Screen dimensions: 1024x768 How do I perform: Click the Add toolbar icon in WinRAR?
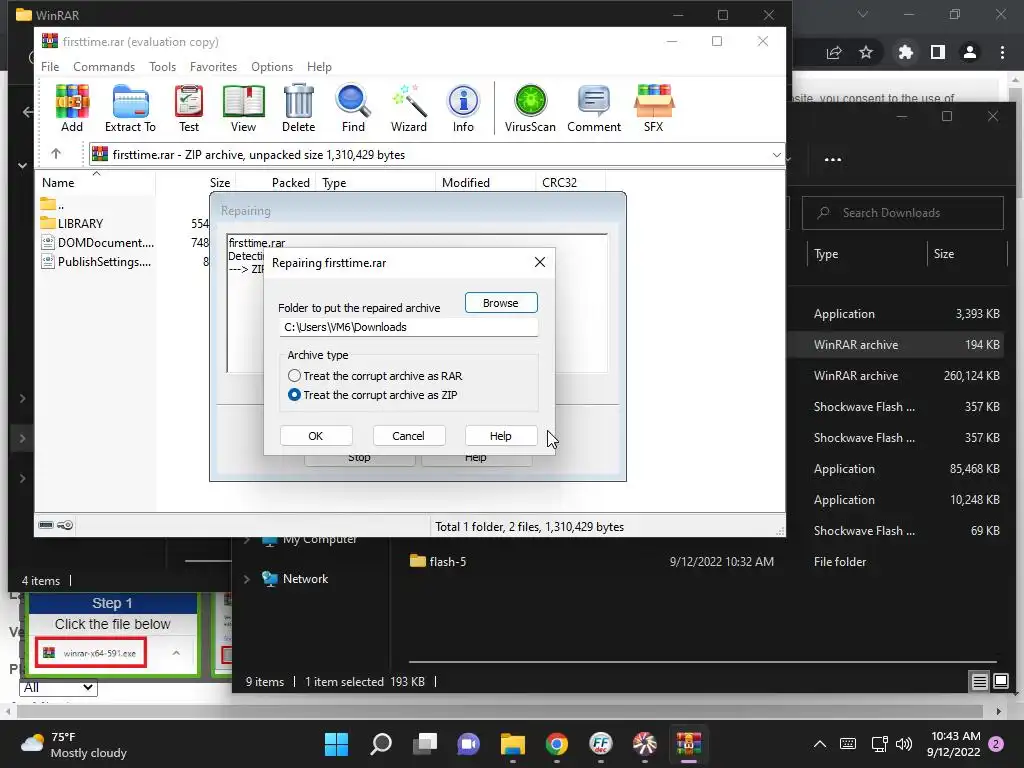72,108
